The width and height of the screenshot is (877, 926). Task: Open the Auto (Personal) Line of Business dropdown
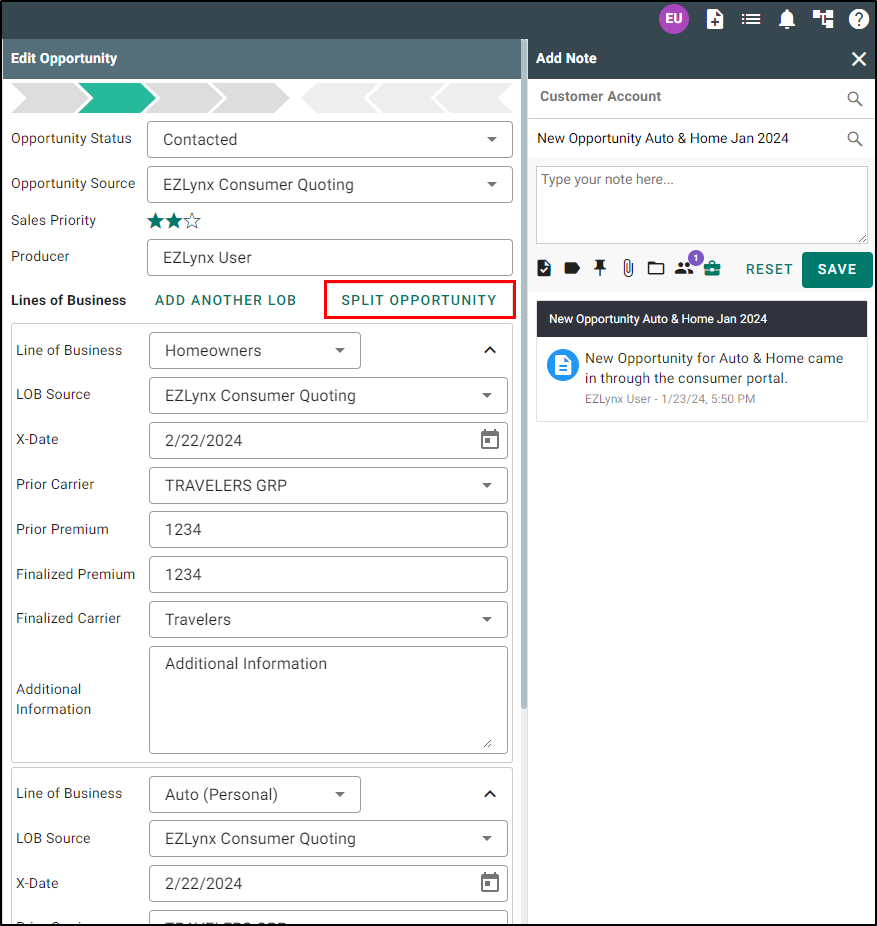pyautogui.click(x=255, y=794)
